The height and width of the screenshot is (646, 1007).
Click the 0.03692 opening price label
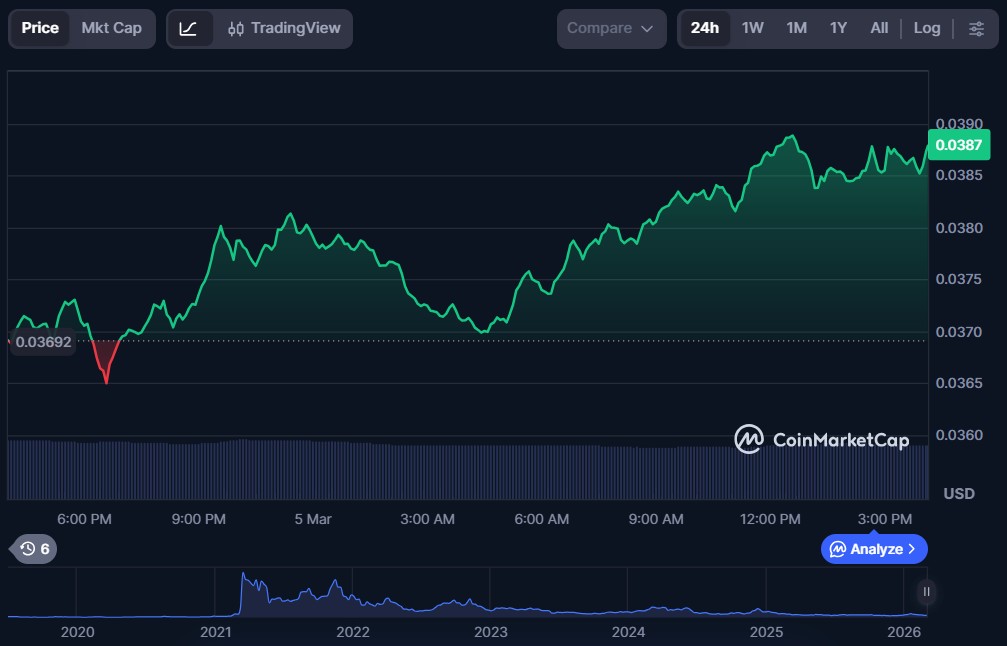pos(43,342)
